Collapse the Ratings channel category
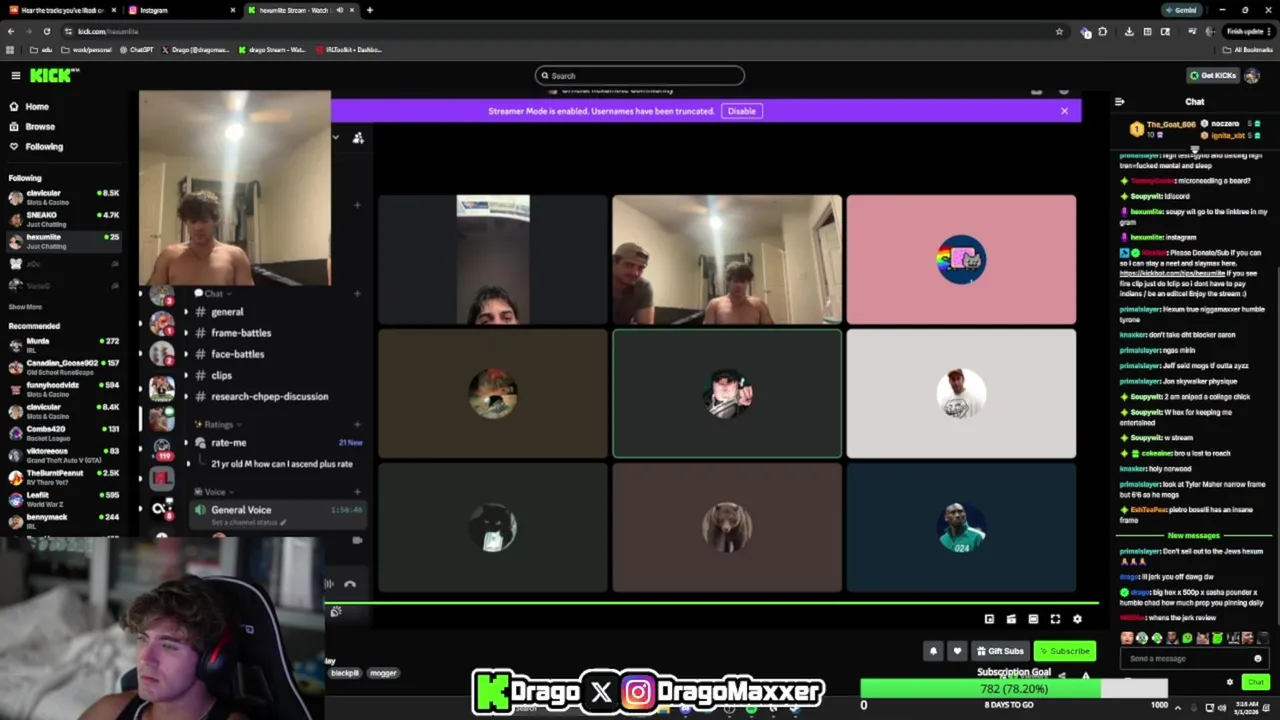Image resolution: width=1280 pixels, height=720 pixels. [x=218, y=425]
